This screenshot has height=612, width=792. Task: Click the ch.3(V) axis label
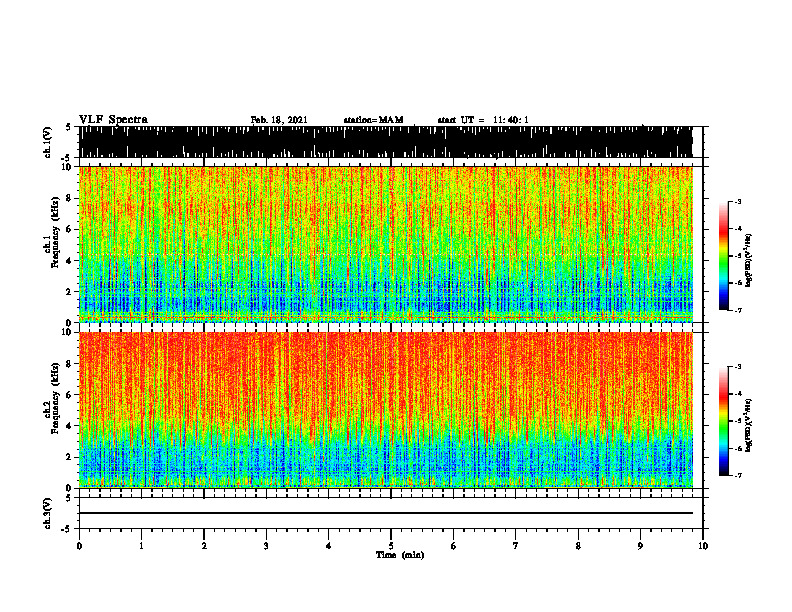click(48, 513)
